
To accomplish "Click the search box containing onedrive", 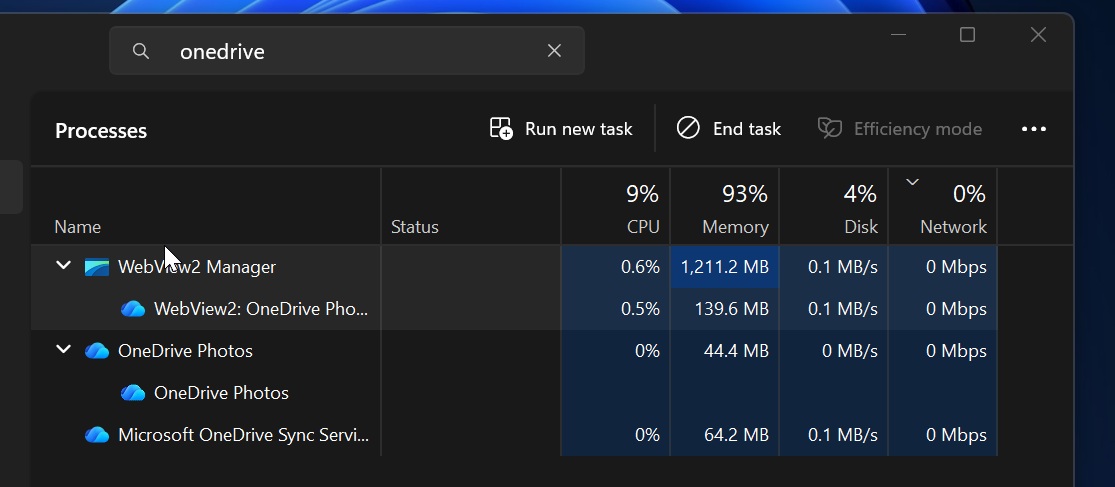I will (347, 50).
